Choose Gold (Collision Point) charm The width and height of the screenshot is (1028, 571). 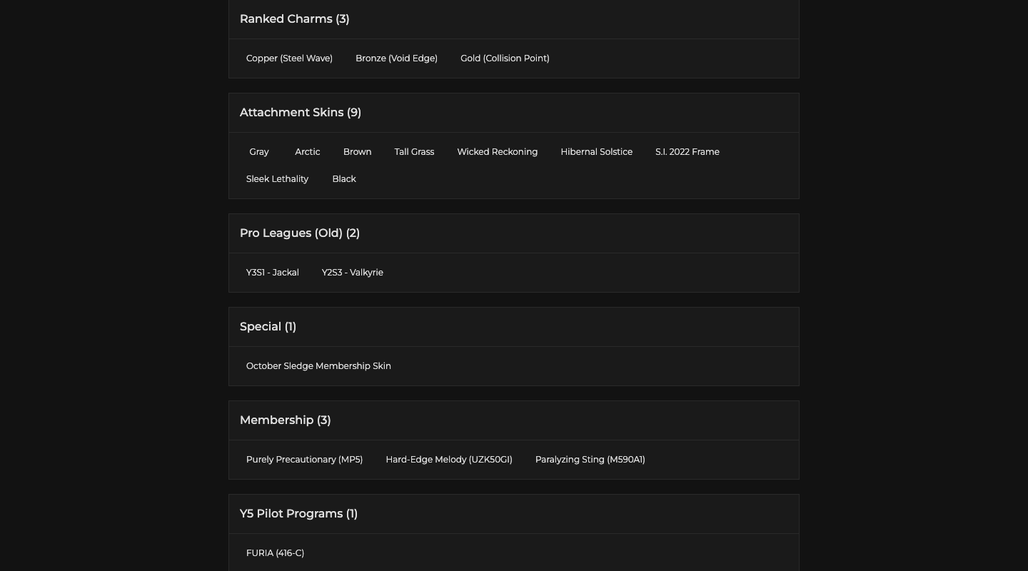pos(505,58)
